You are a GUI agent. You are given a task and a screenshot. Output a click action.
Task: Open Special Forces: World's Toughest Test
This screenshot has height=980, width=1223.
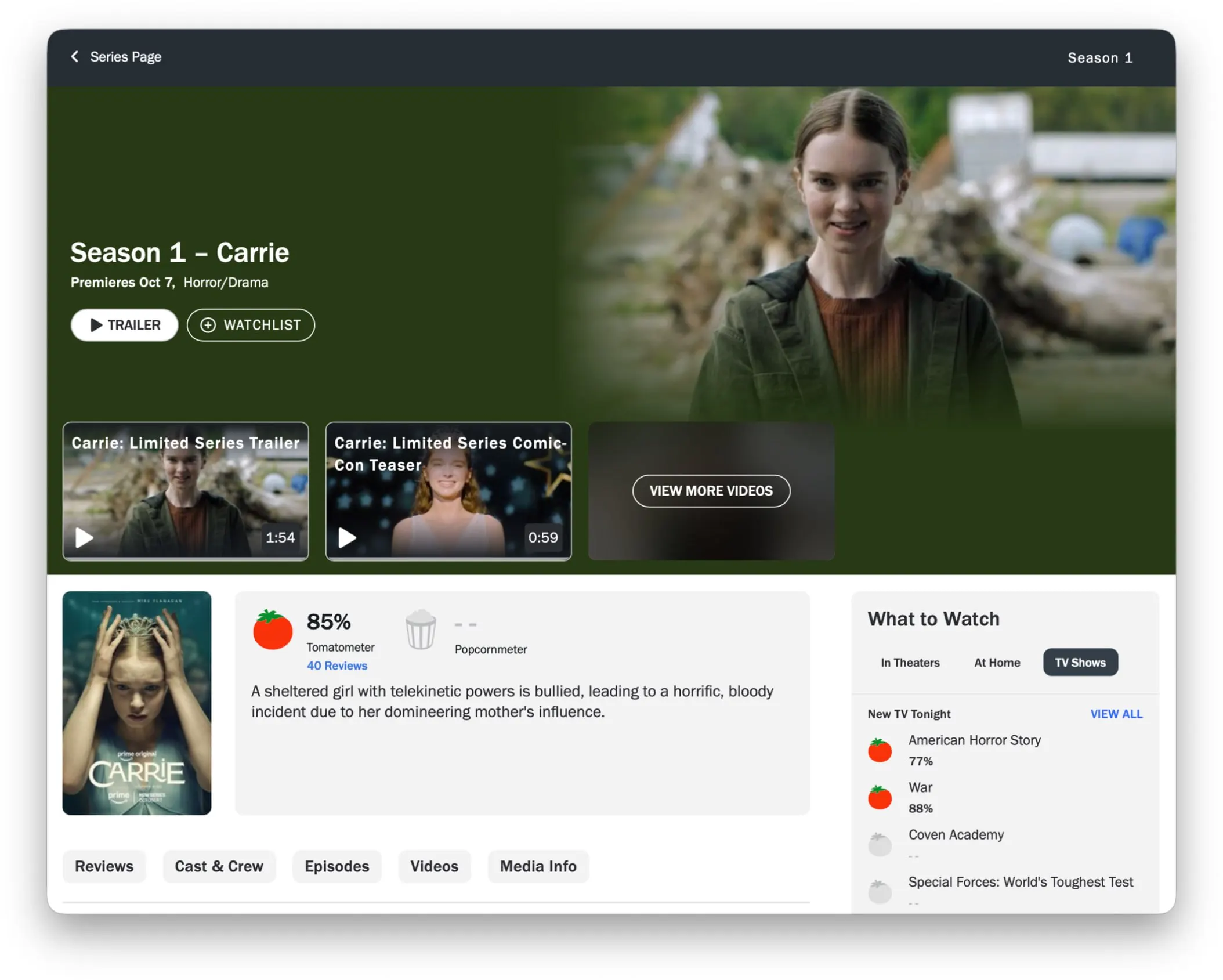pos(1020,883)
